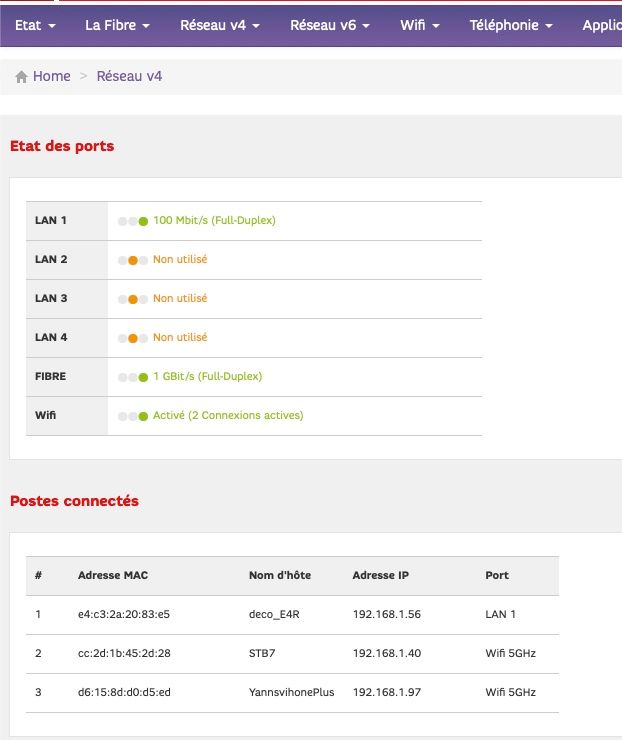
Task: Click LAN 3 orange status indicator
Action: tap(132, 299)
